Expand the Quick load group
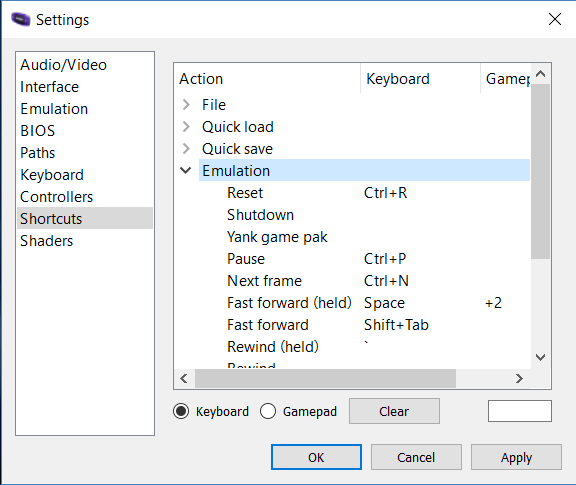The width and height of the screenshot is (576, 485). point(186,127)
